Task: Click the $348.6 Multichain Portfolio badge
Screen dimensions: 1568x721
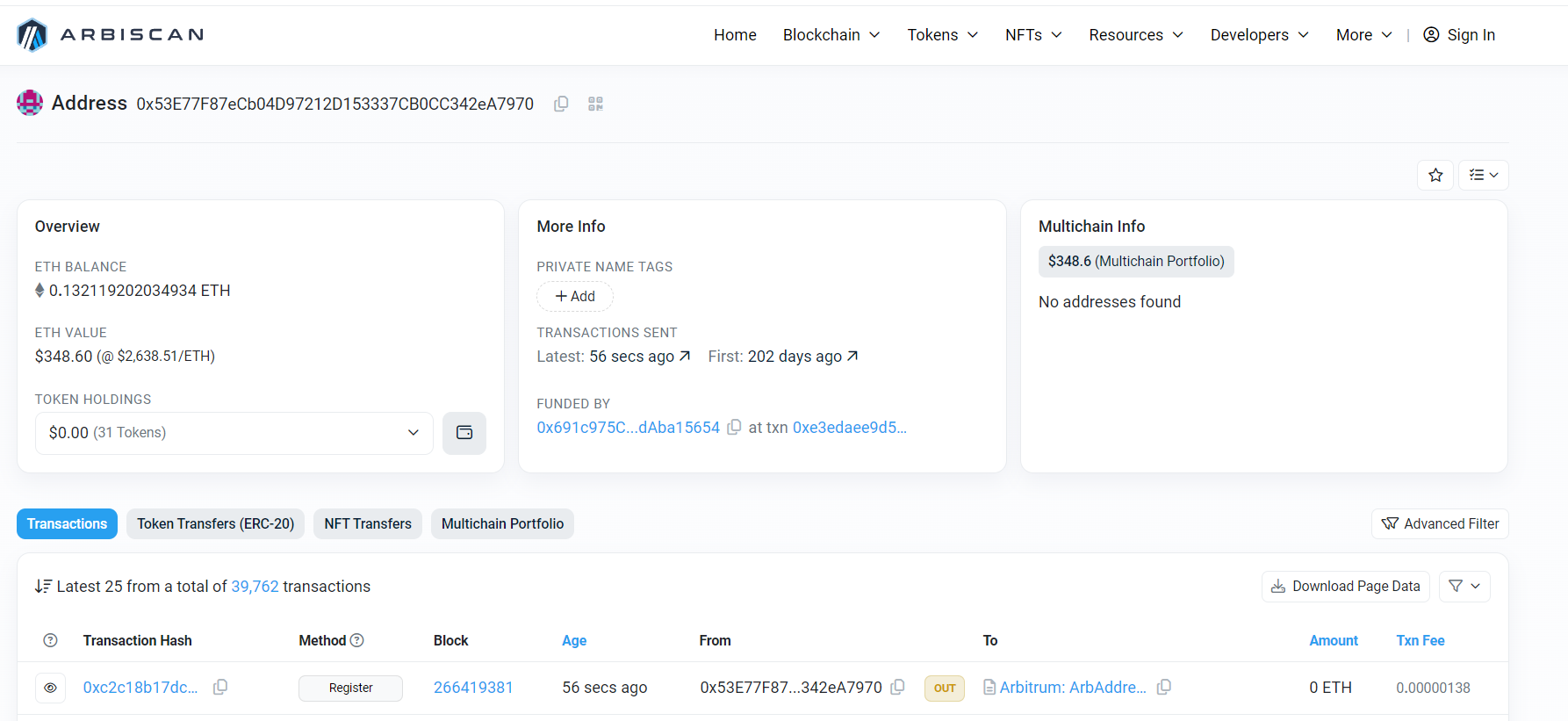Action: click(1136, 262)
